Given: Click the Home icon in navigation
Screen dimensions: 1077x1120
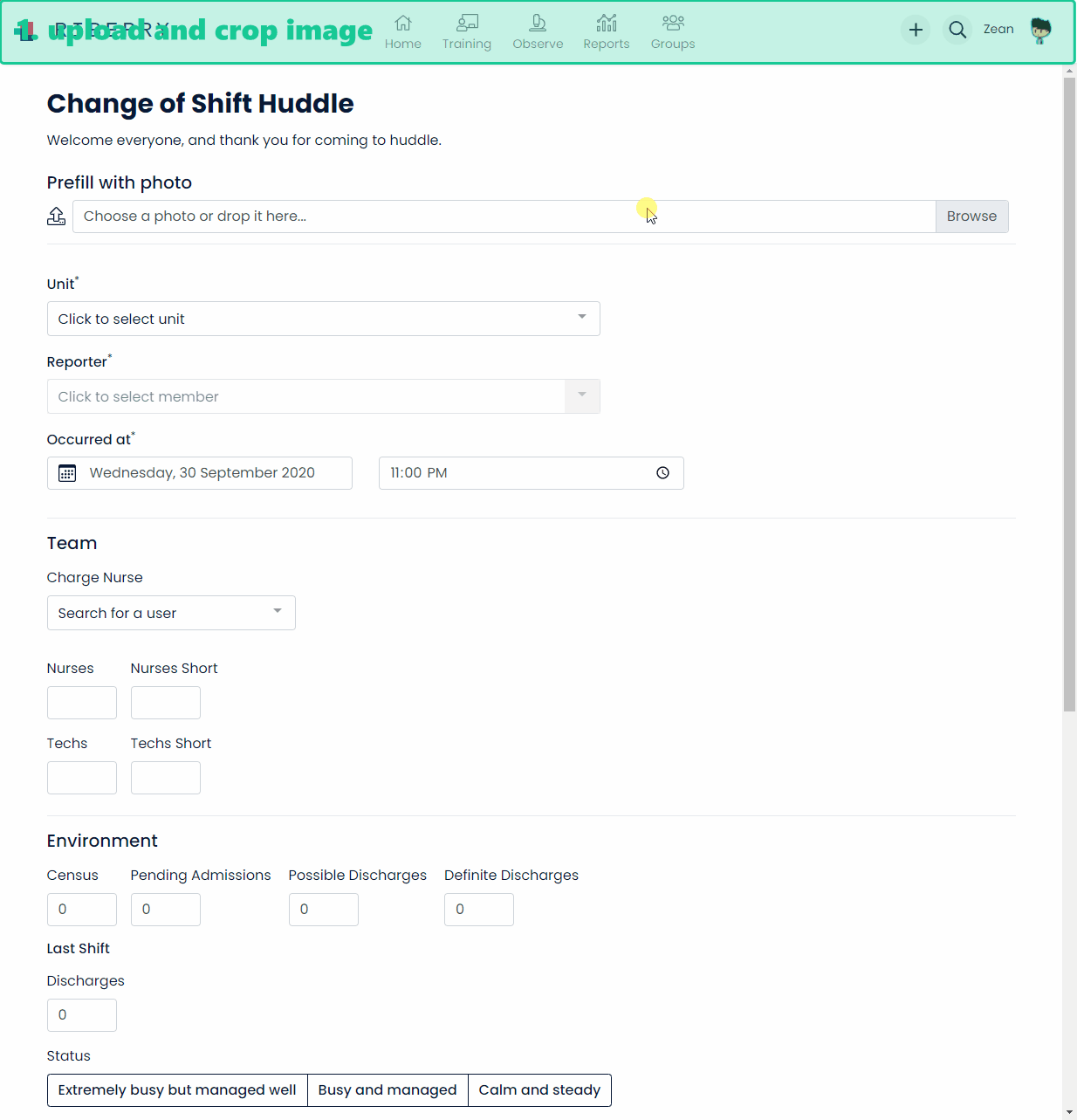Looking at the screenshot, I should tap(402, 23).
